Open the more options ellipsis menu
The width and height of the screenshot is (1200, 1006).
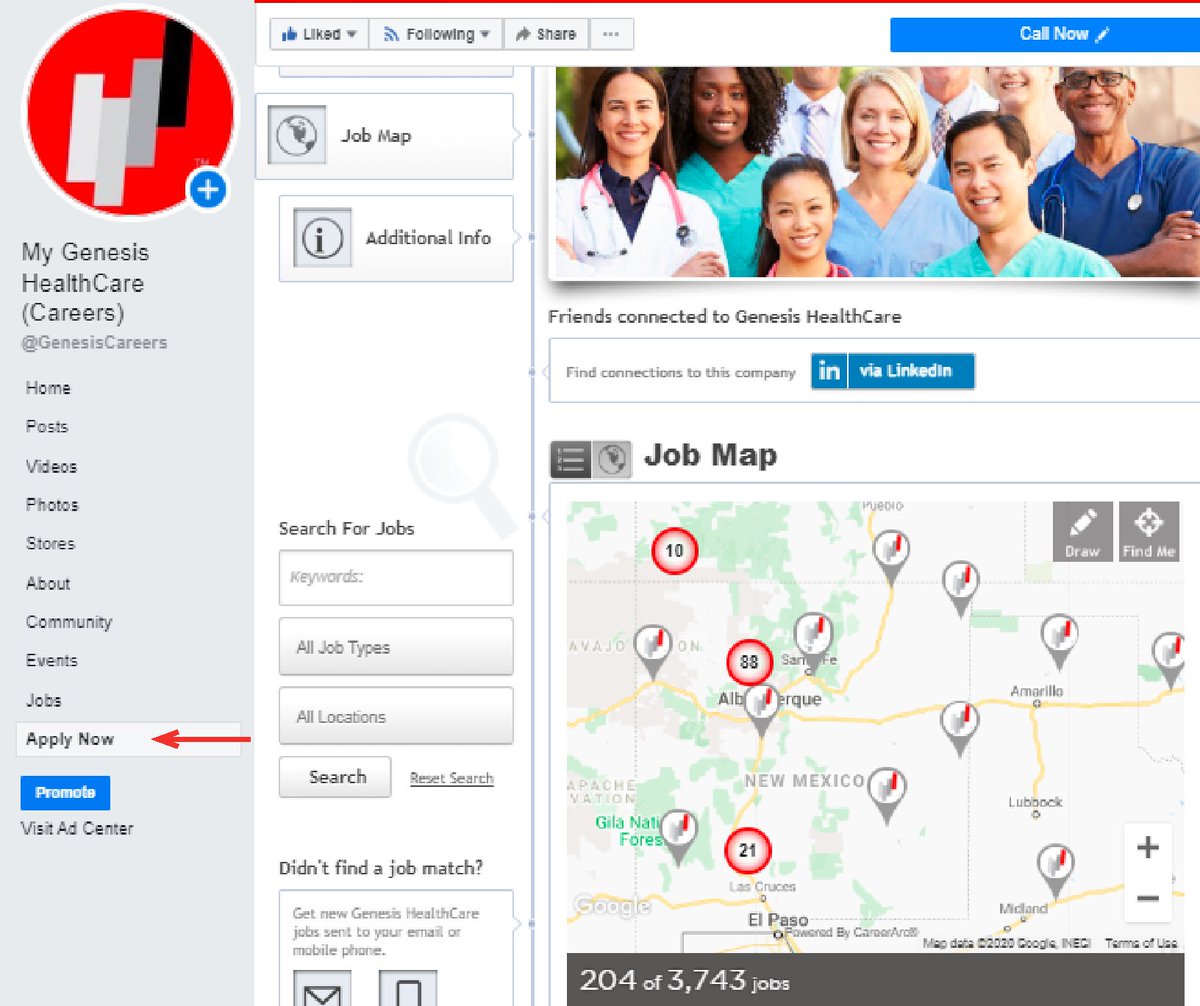(611, 34)
